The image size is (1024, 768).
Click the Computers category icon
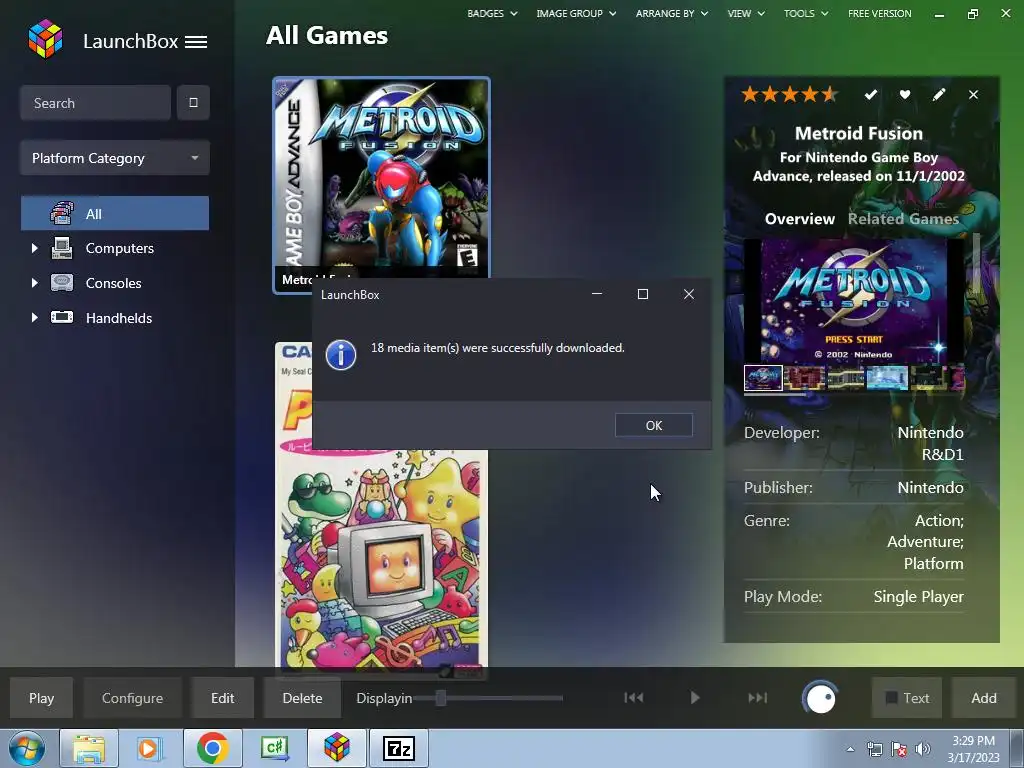coord(62,248)
